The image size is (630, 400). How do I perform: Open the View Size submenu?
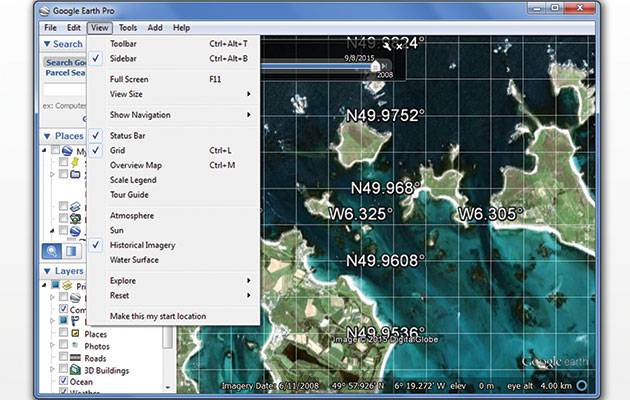[174, 94]
